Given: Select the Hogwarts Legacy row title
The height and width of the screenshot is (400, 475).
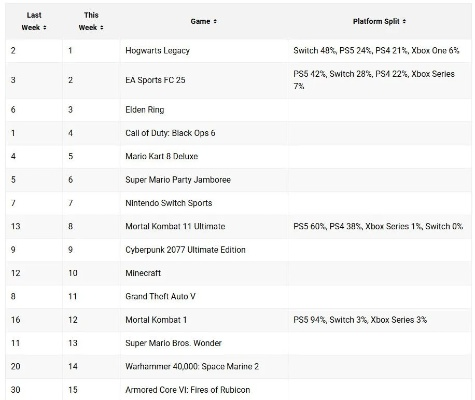Looking at the screenshot, I should [x=157, y=51].
